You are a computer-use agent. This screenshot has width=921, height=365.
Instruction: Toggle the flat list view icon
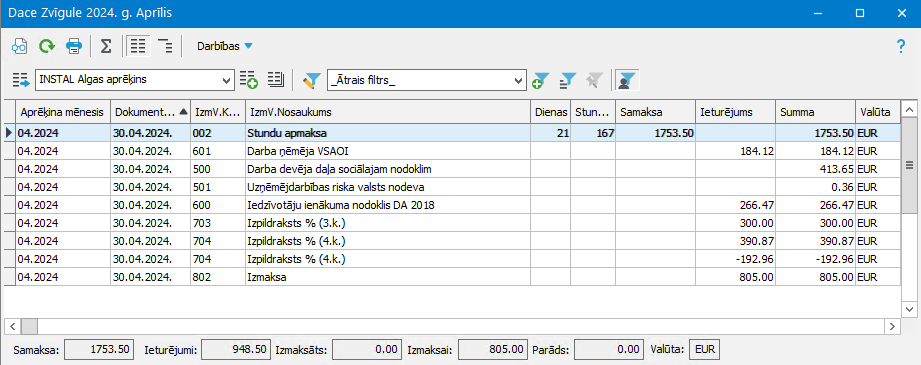click(138, 46)
